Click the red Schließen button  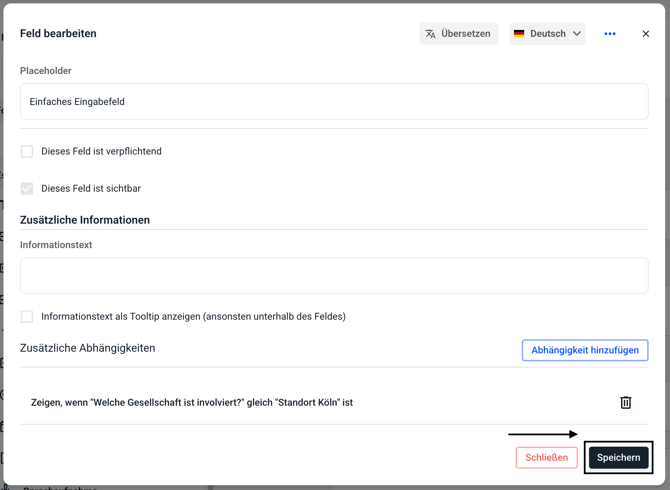pyautogui.click(x=546, y=458)
